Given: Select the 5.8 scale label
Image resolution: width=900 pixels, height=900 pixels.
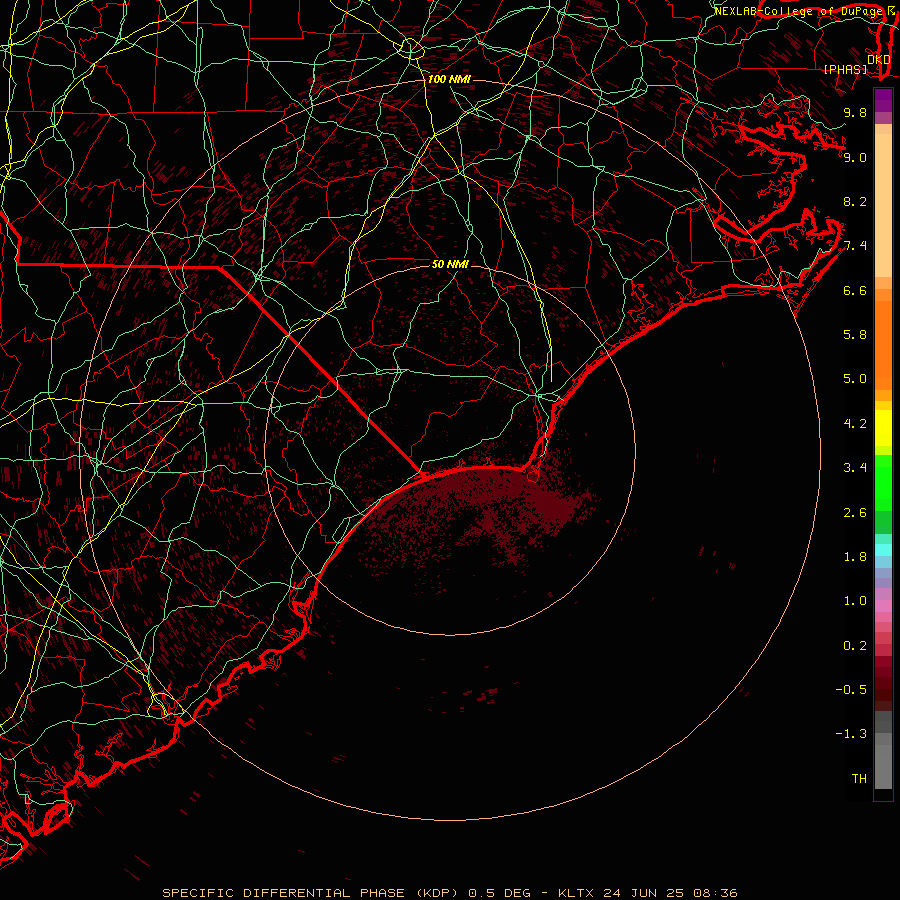Looking at the screenshot, I should (855, 335).
